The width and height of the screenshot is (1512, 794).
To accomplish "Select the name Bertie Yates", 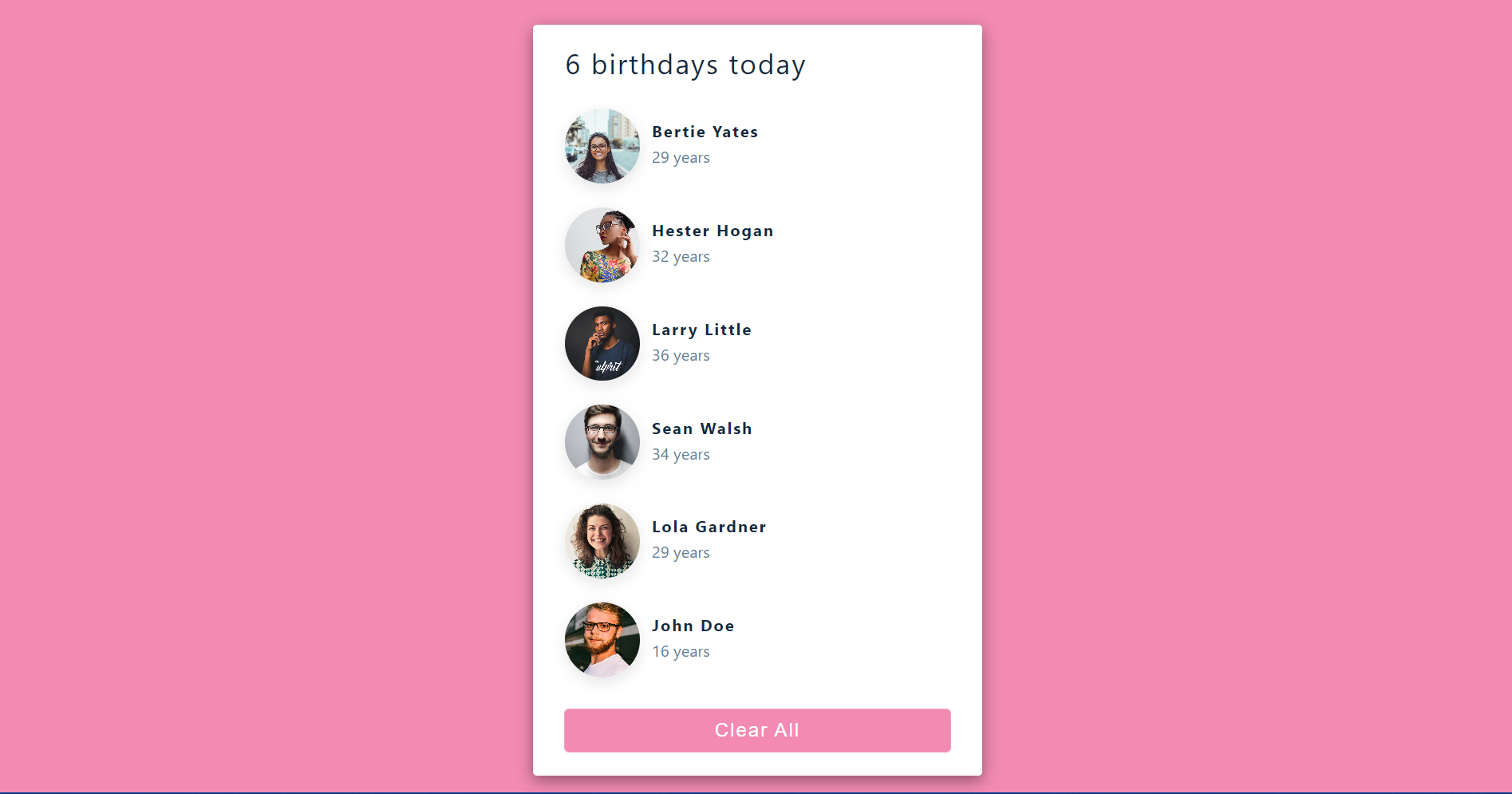I will 705,132.
